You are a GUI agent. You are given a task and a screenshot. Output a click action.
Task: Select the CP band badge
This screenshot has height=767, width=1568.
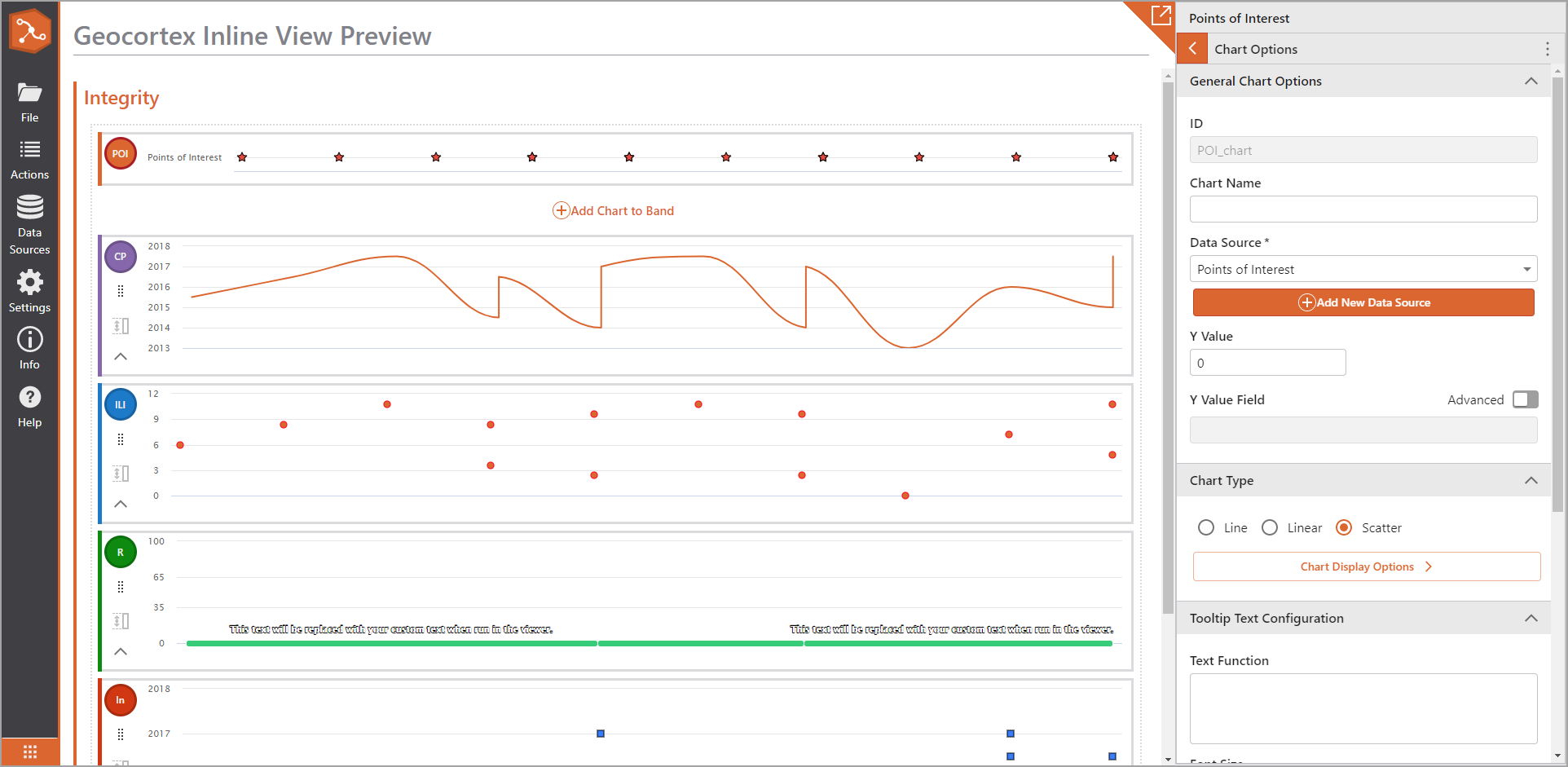click(x=121, y=256)
